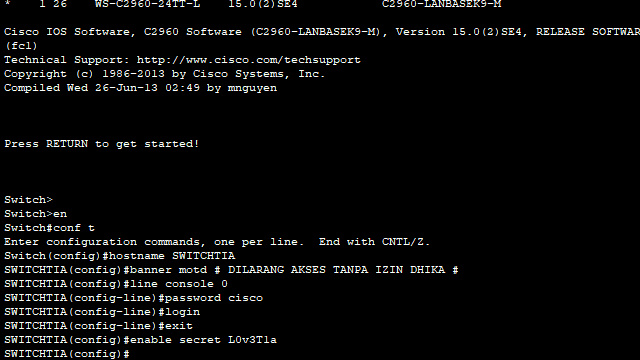The image size is (640, 360).
Task: Select the 'enable secret L0v3T1a' command line
Action: tap(140, 340)
